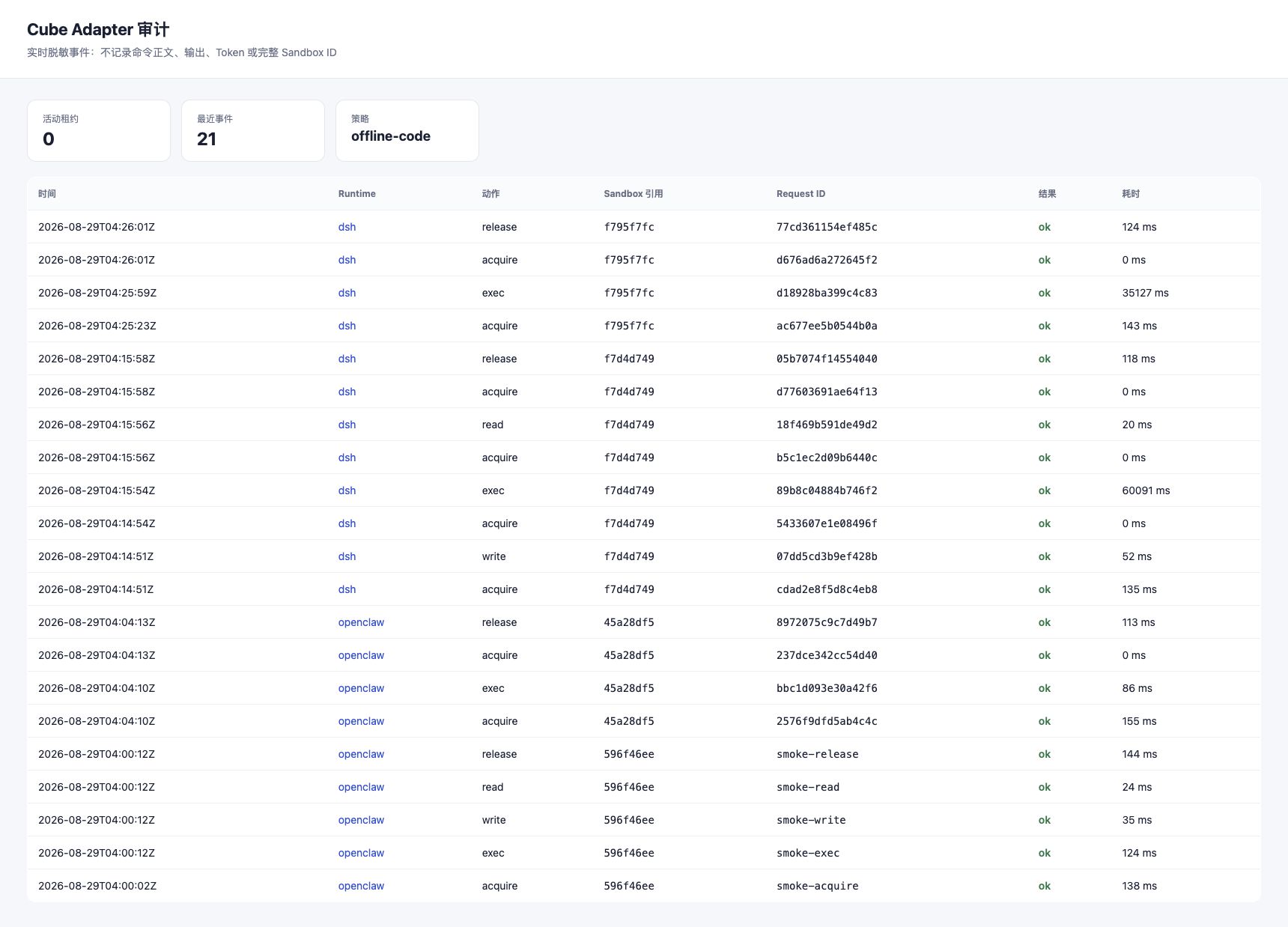Open the openclaw link in smoke-acquire row
The width and height of the screenshot is (1288, 927).
(361, 886)
